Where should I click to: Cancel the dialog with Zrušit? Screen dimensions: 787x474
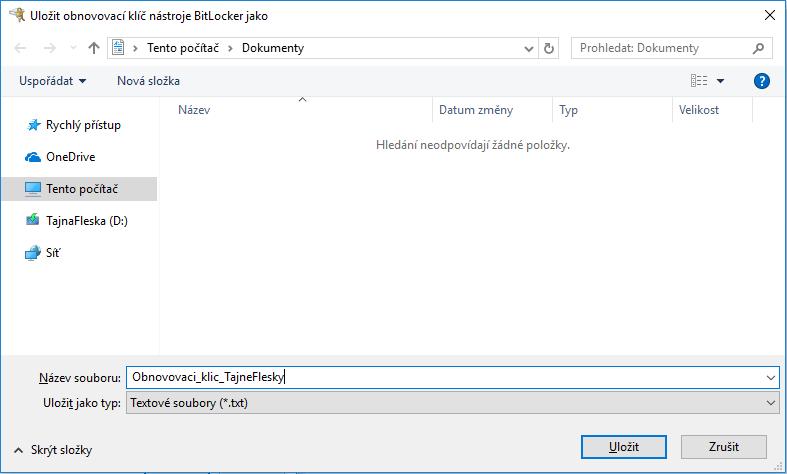point(724,447)
